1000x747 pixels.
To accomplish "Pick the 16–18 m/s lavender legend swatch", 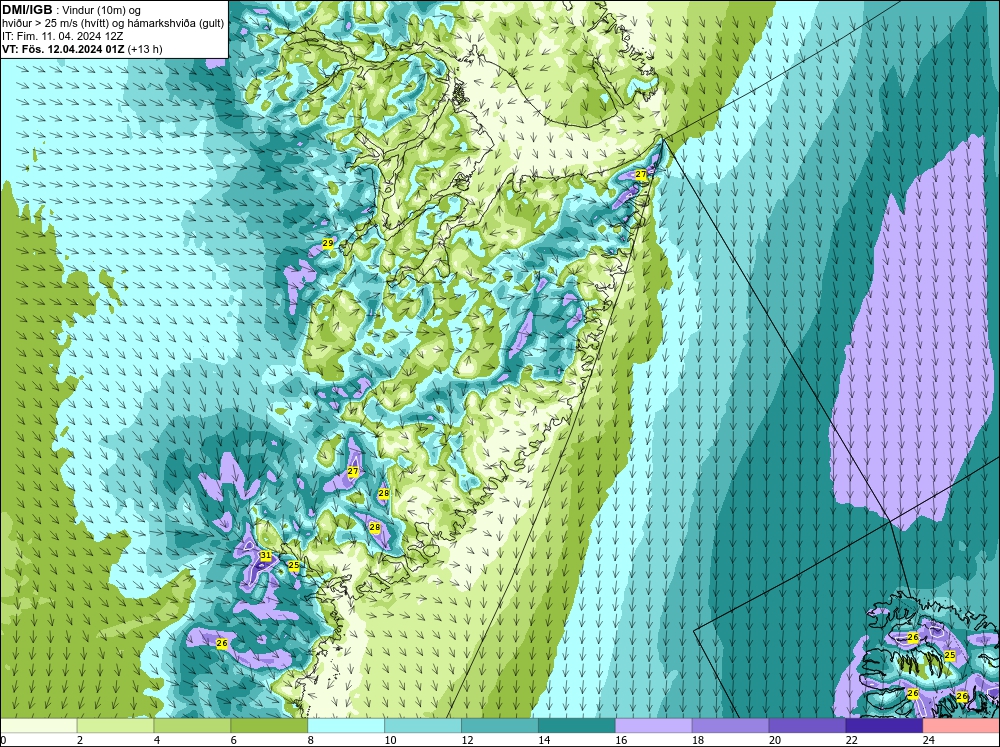I will pos(654,726).
